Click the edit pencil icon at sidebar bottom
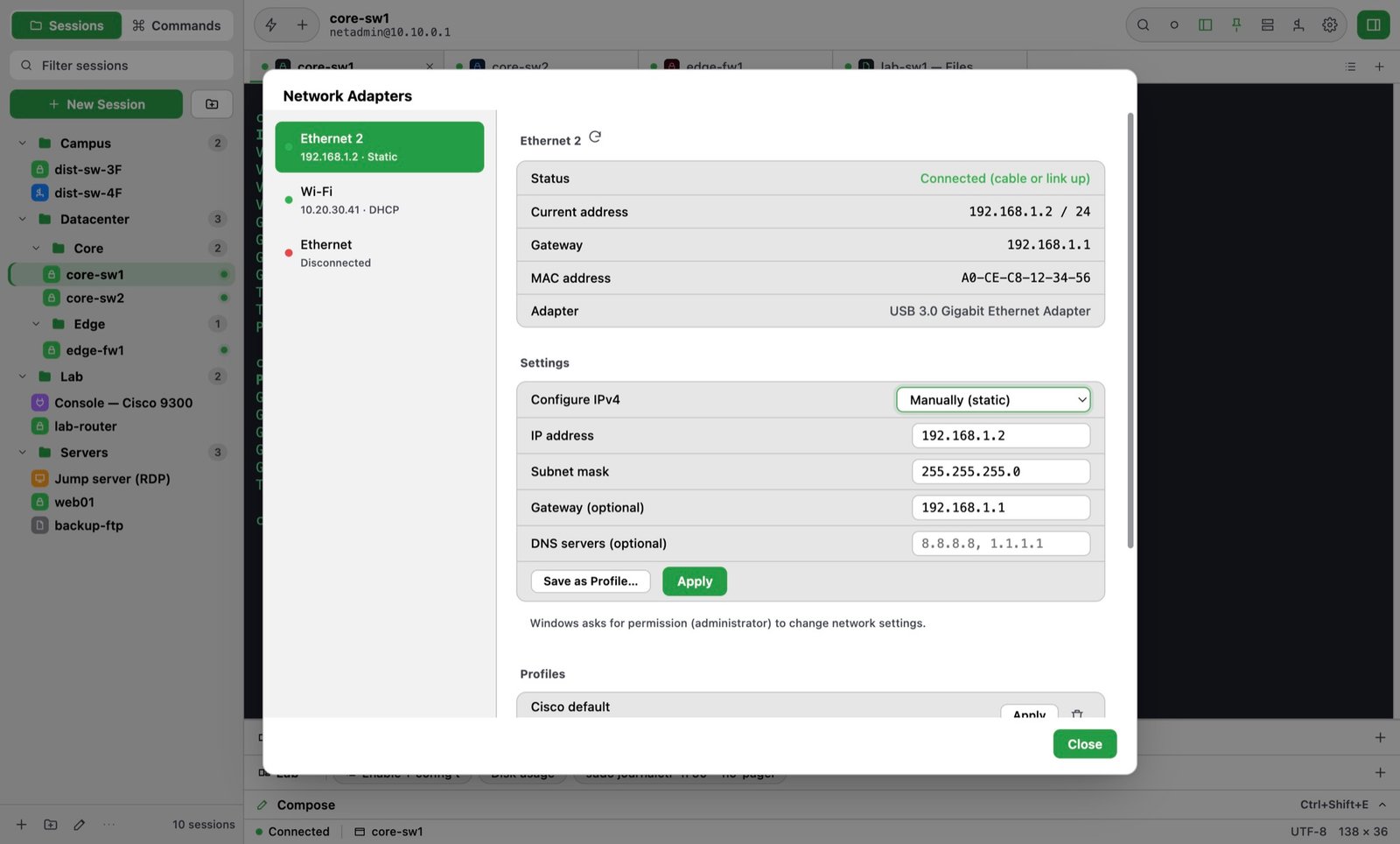 (80, 825)
